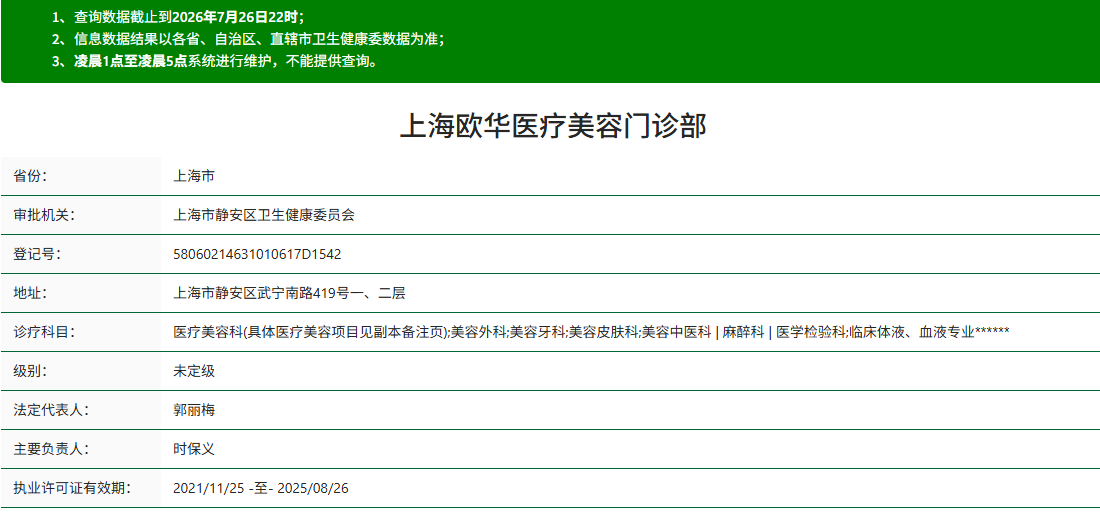Viewport: 1100px width, 515px height.
Task: Click registration number 58060214631010617D1542
Action: 257,254
